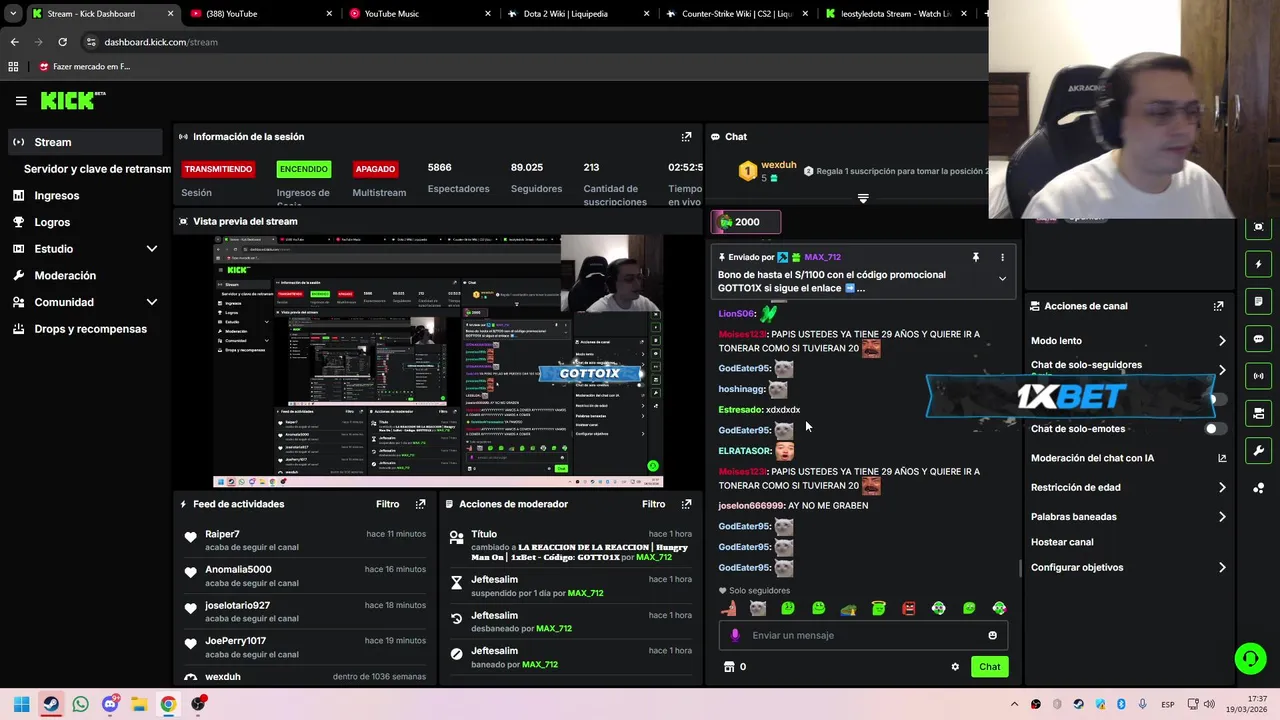Insert the red angry face emote
The width and height of the screenshot is (1280, 720).
pos(909,608)
